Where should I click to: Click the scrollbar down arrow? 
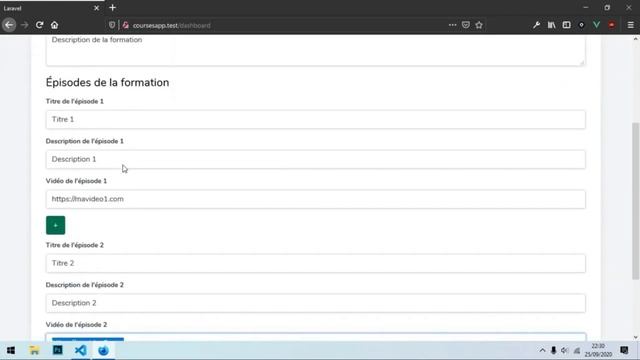coord(636,337)
